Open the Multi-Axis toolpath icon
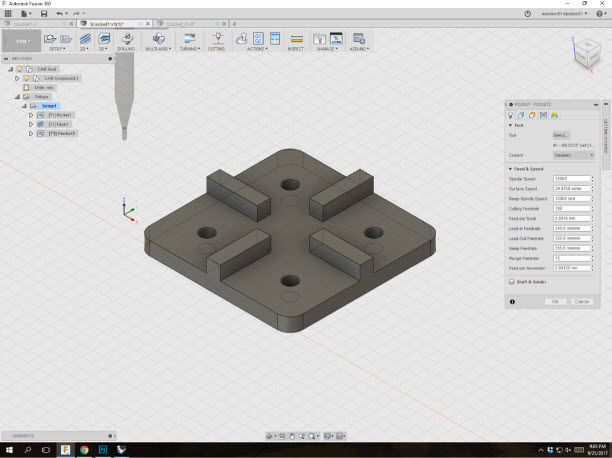 tap(157, 40)
